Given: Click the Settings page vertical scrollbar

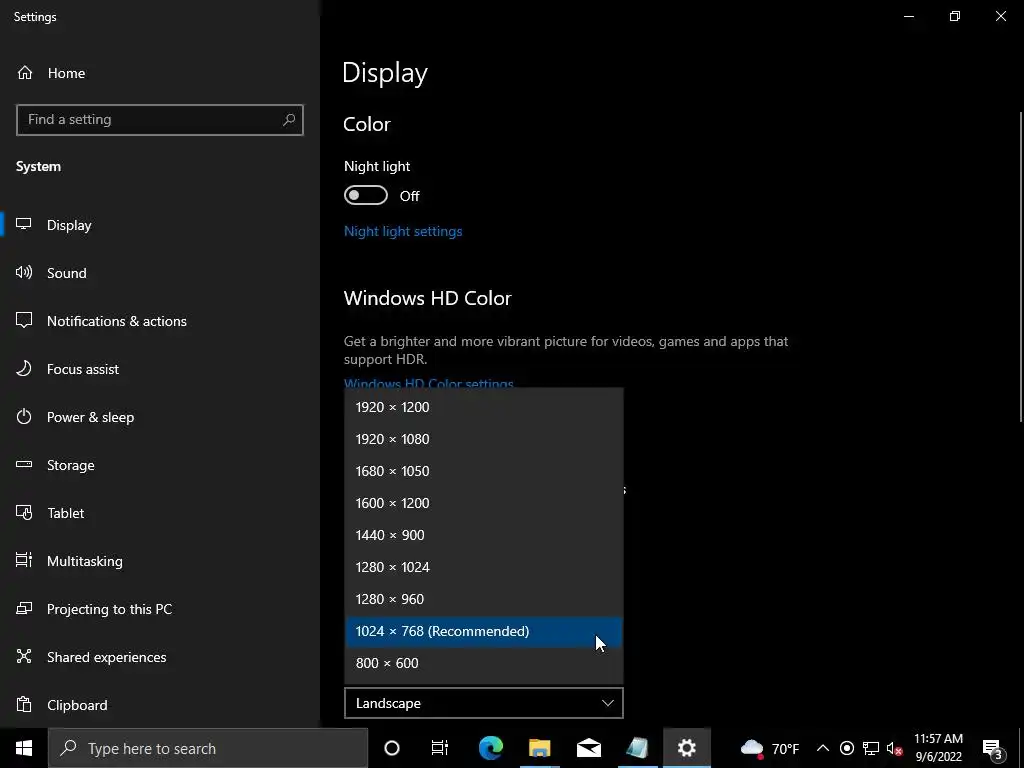Looking at the screenshot, I should 1021,268.
